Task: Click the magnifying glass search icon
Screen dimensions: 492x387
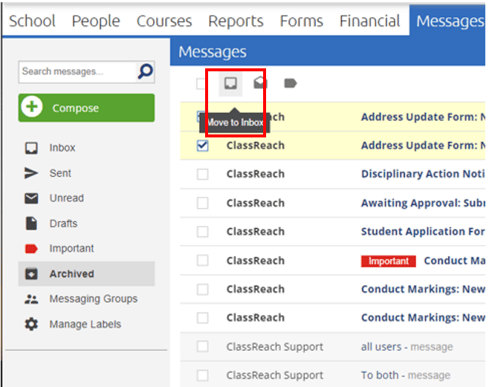Action: pos(146,72)
